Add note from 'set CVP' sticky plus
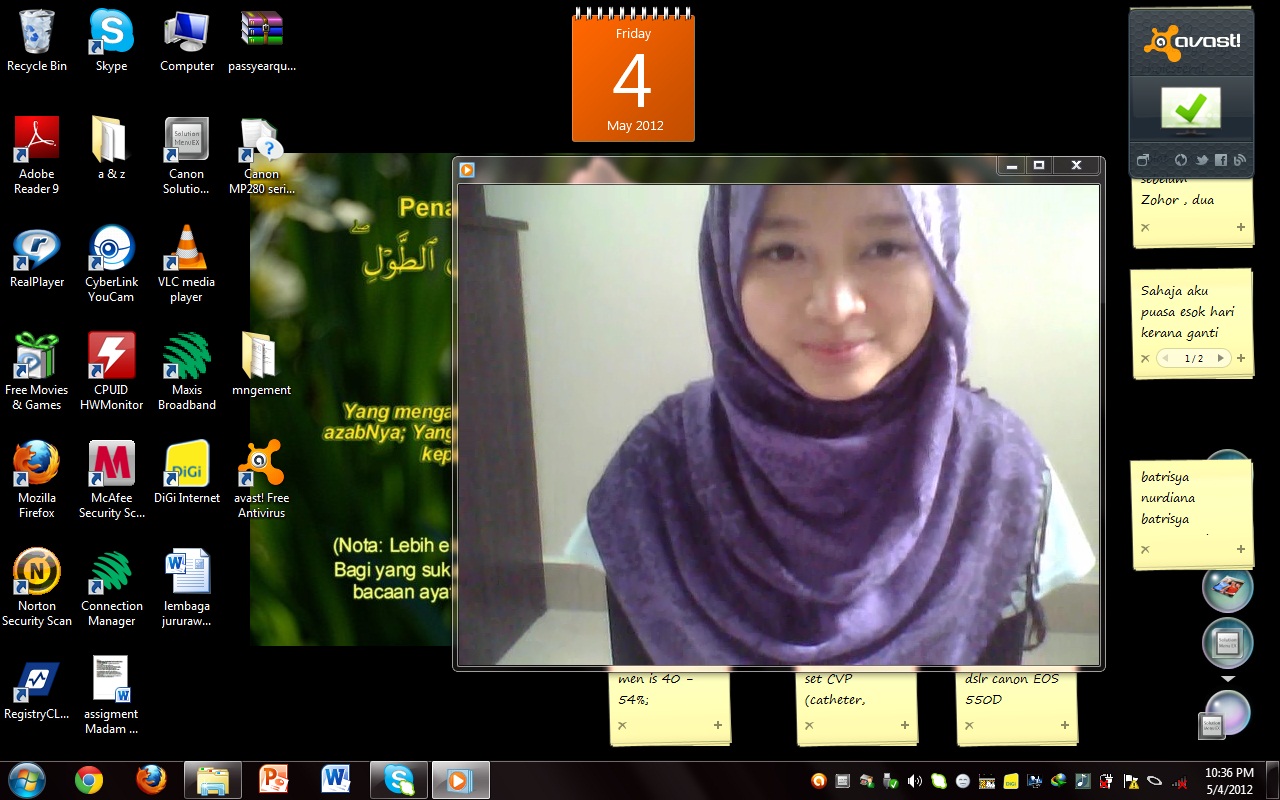This screenshot has width=1280, height=800. pyautogui.click(x=905, y=725)
